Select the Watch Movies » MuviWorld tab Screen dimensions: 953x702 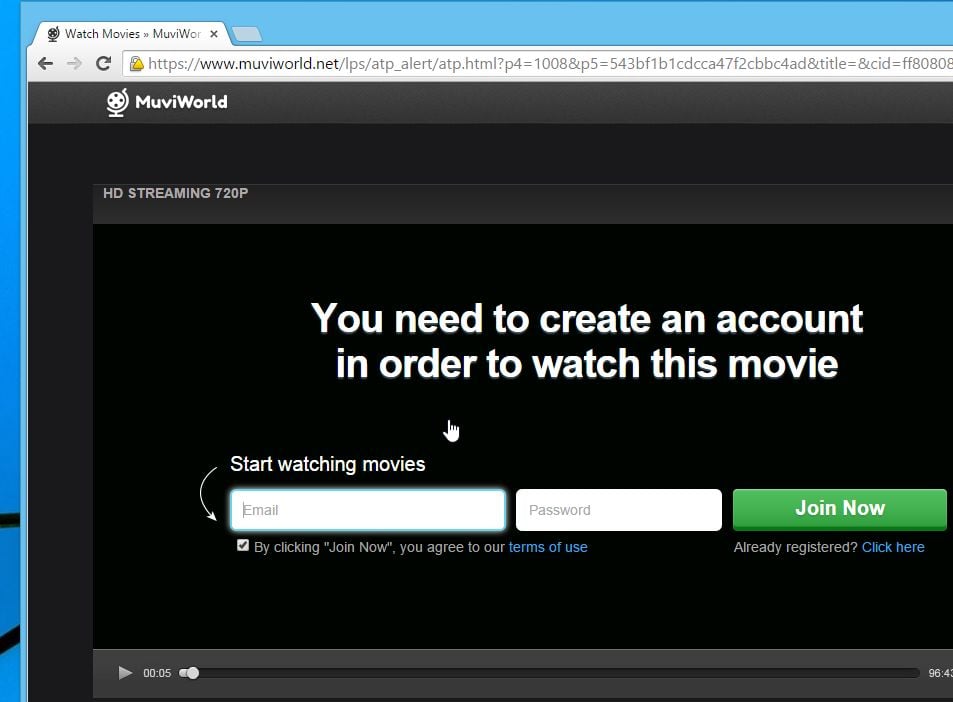click(x=131, y=34)
